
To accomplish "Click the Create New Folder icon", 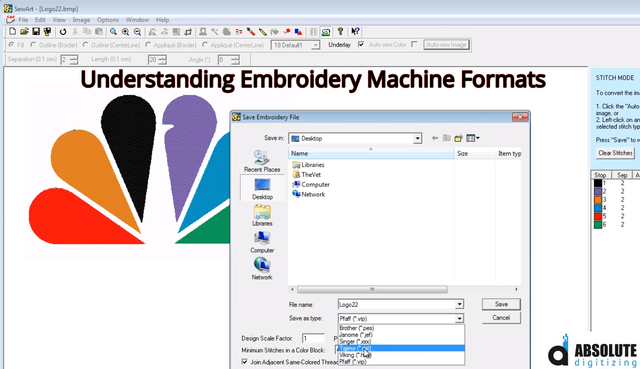I will [x=458, y=138].
